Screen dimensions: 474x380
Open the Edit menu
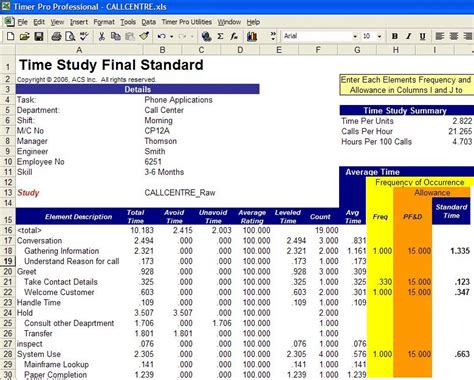tap(39, 22)
